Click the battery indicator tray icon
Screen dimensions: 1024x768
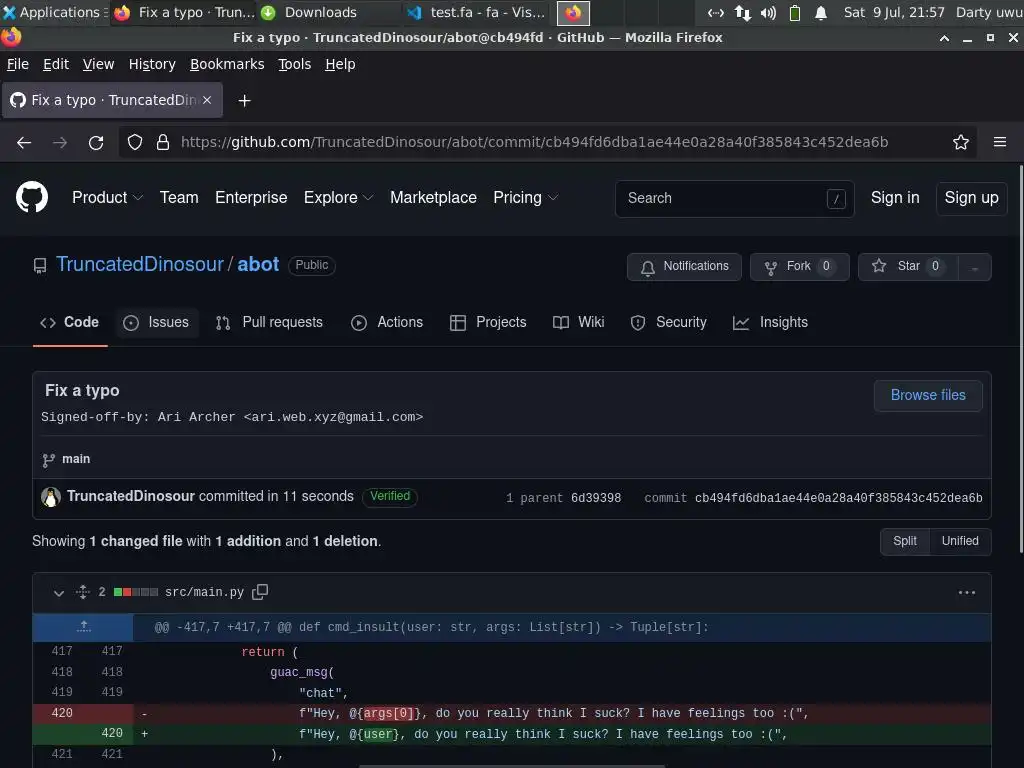pyautogui.click(x=795, y=12)
